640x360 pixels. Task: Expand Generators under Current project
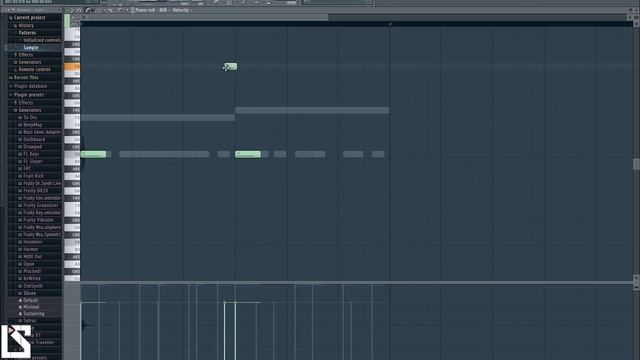click(16, 62)
